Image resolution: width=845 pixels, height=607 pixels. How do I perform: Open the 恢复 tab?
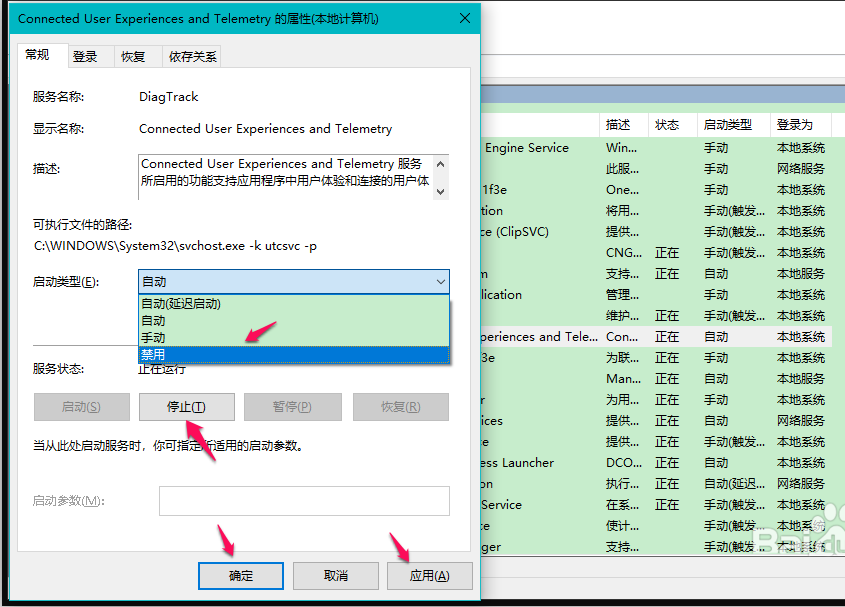133,57
